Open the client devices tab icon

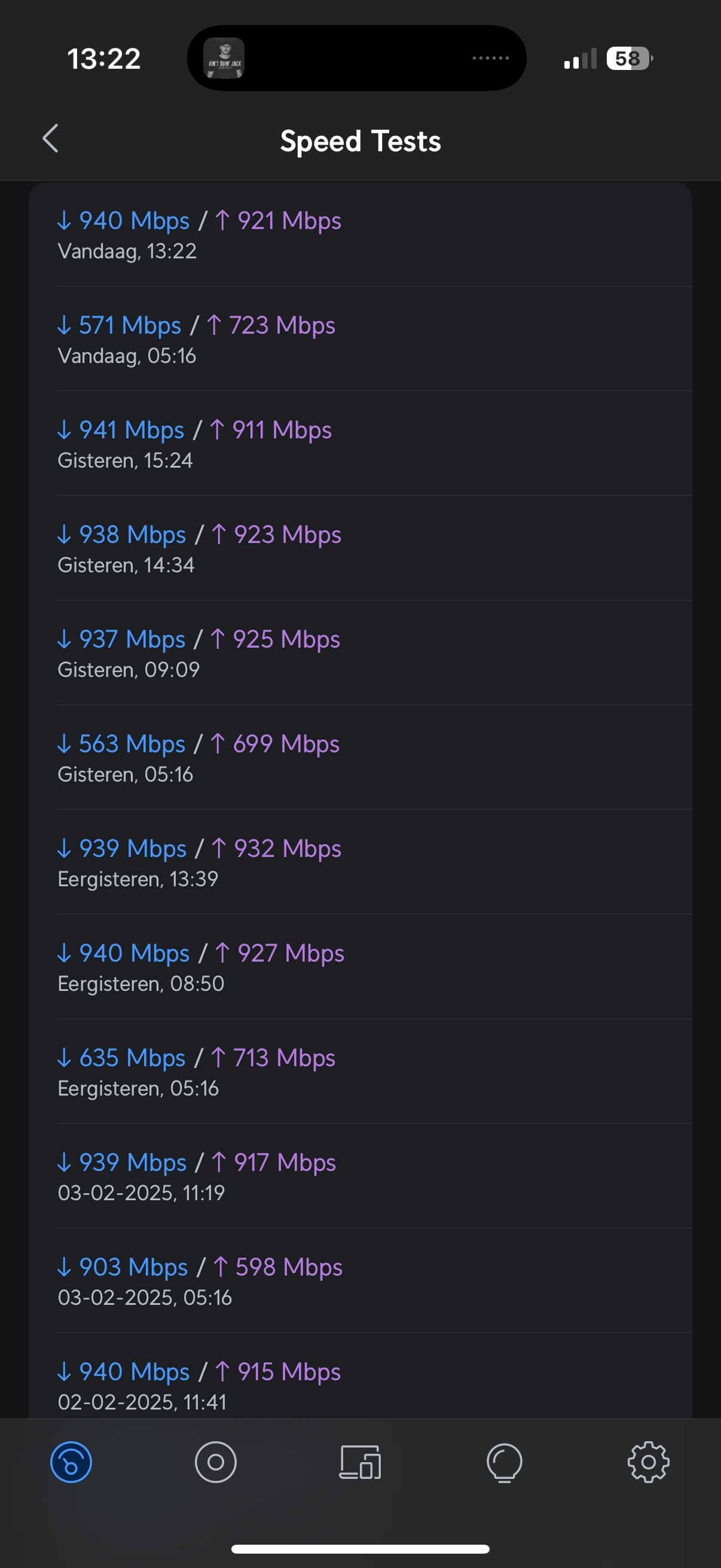pos(360,1462)
